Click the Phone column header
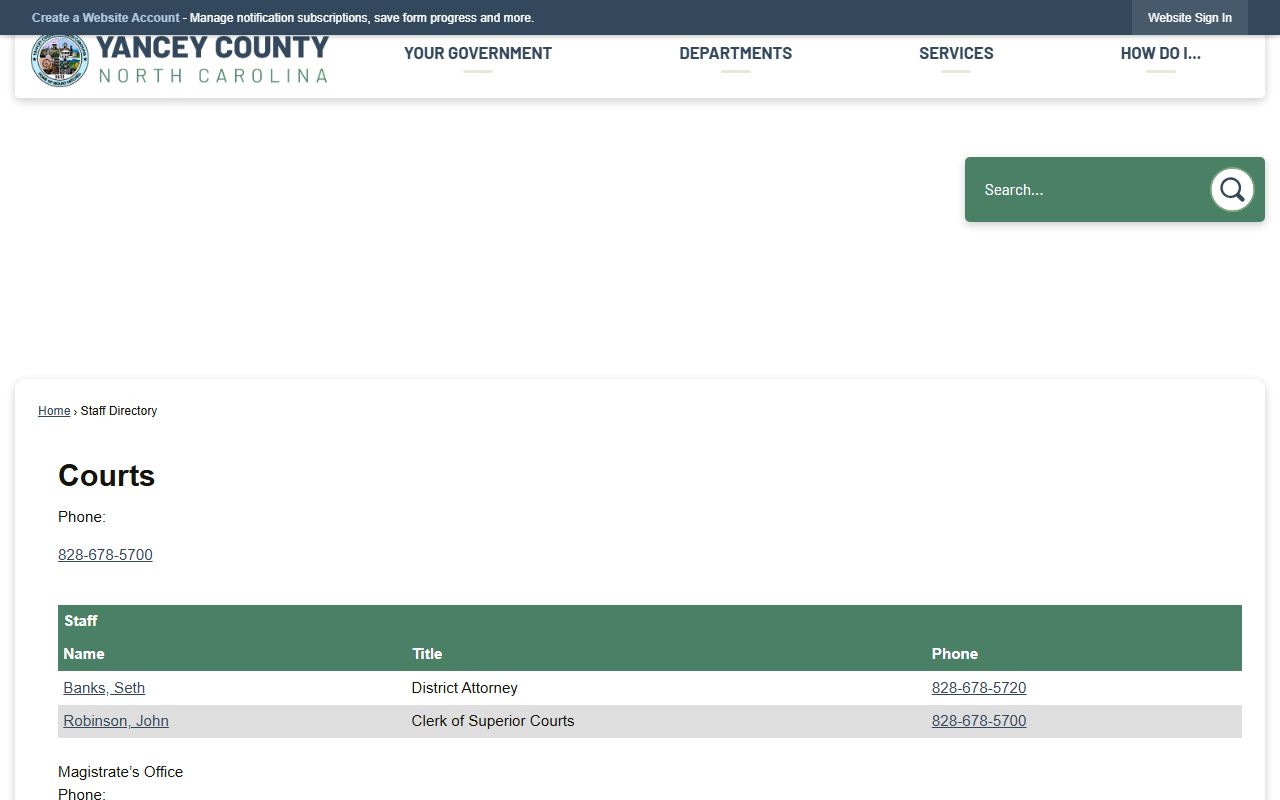The image size is (1280, 800). (x=955, y=654)
